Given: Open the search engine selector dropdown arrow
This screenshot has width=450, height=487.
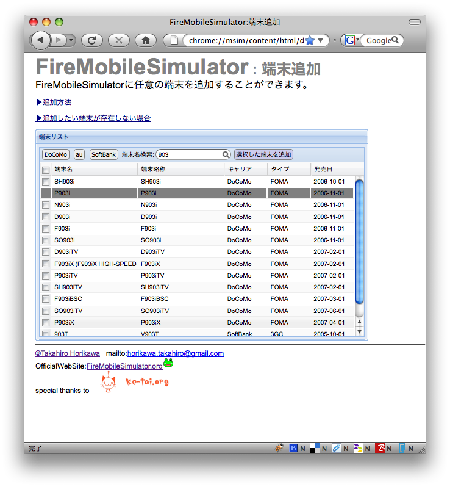Looking at the screenshot, I should pyautogui.click(x=358, y=40).
